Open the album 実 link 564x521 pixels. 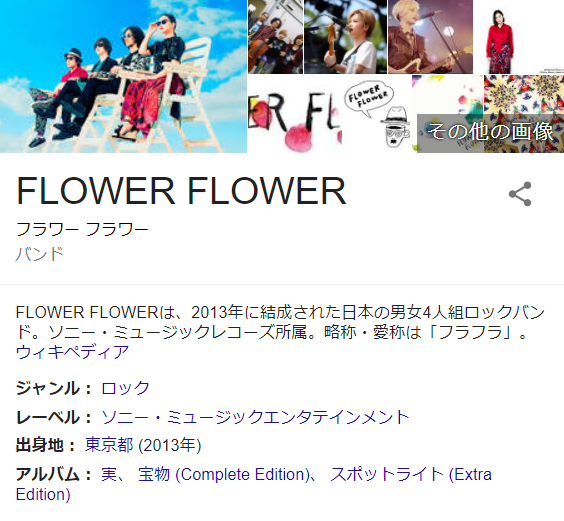point(109,474)
